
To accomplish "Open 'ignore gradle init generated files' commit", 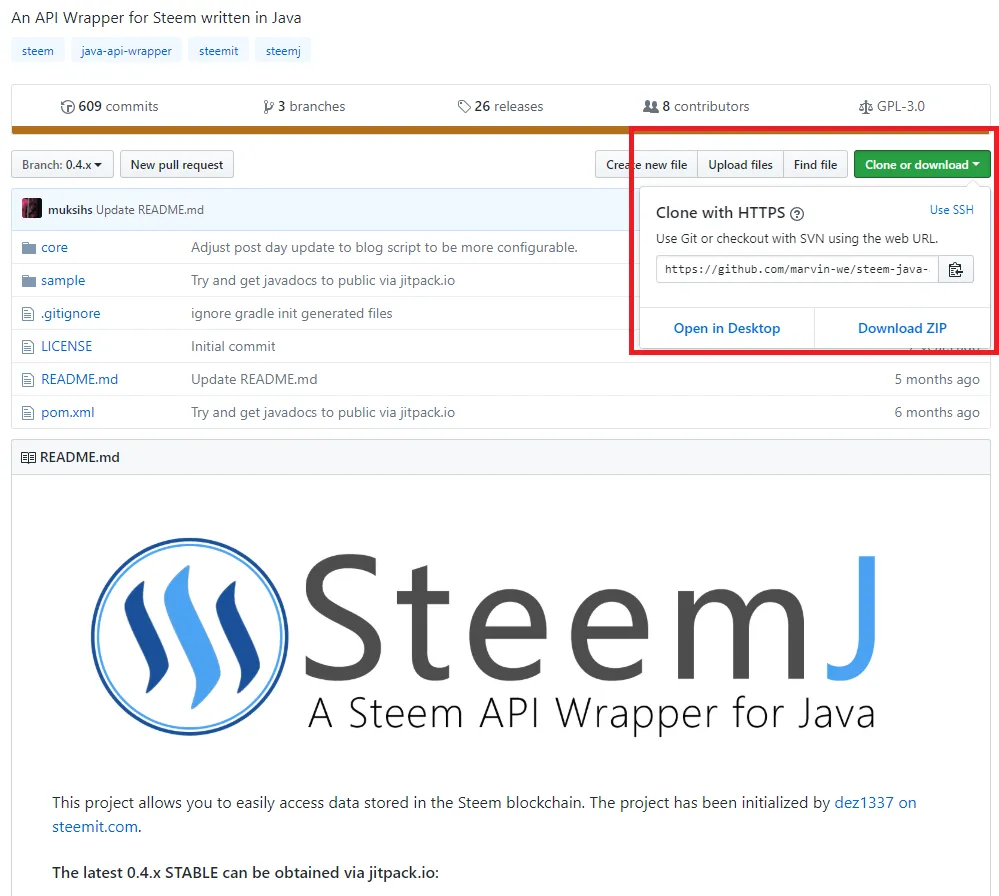I will (292, 314).
